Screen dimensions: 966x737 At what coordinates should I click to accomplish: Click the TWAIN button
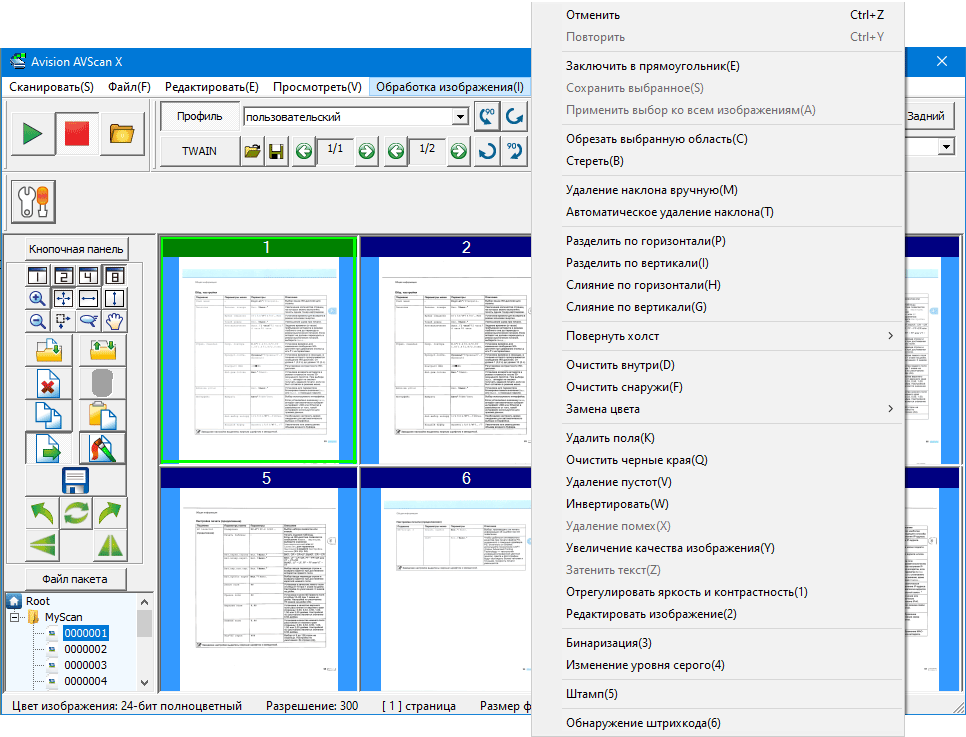point(199,151)
